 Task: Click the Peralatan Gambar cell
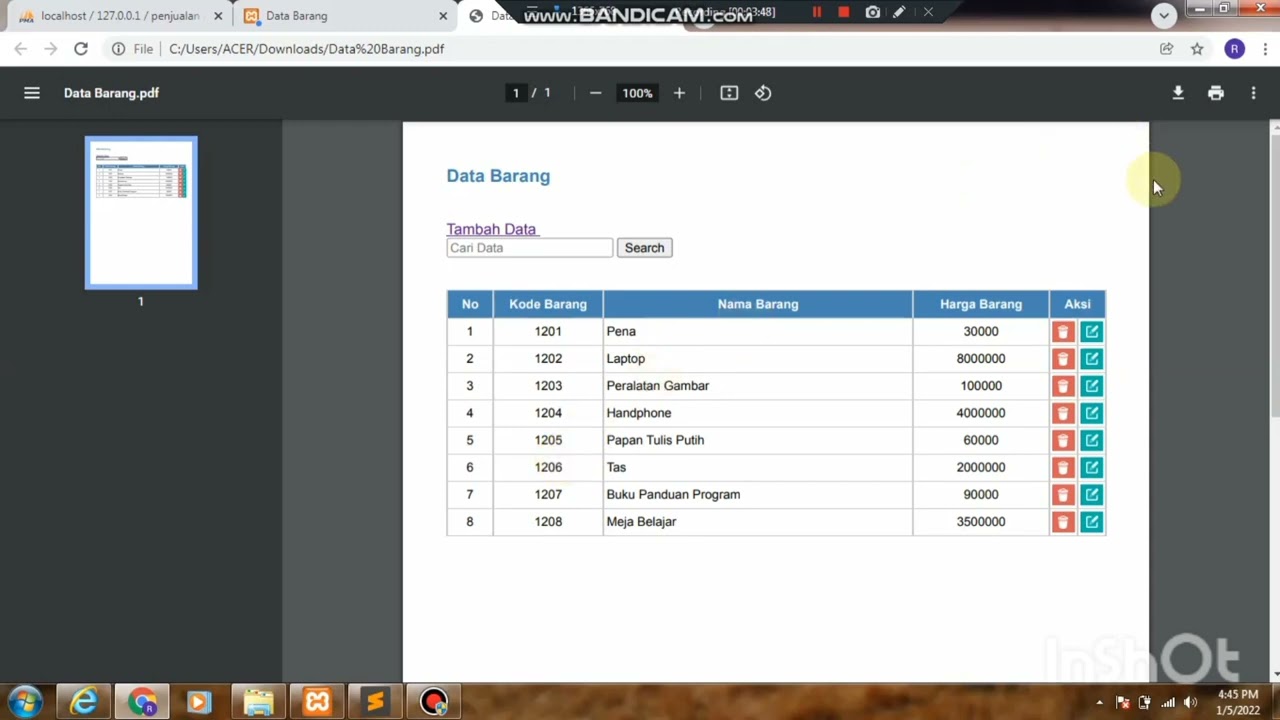[758, 386]
